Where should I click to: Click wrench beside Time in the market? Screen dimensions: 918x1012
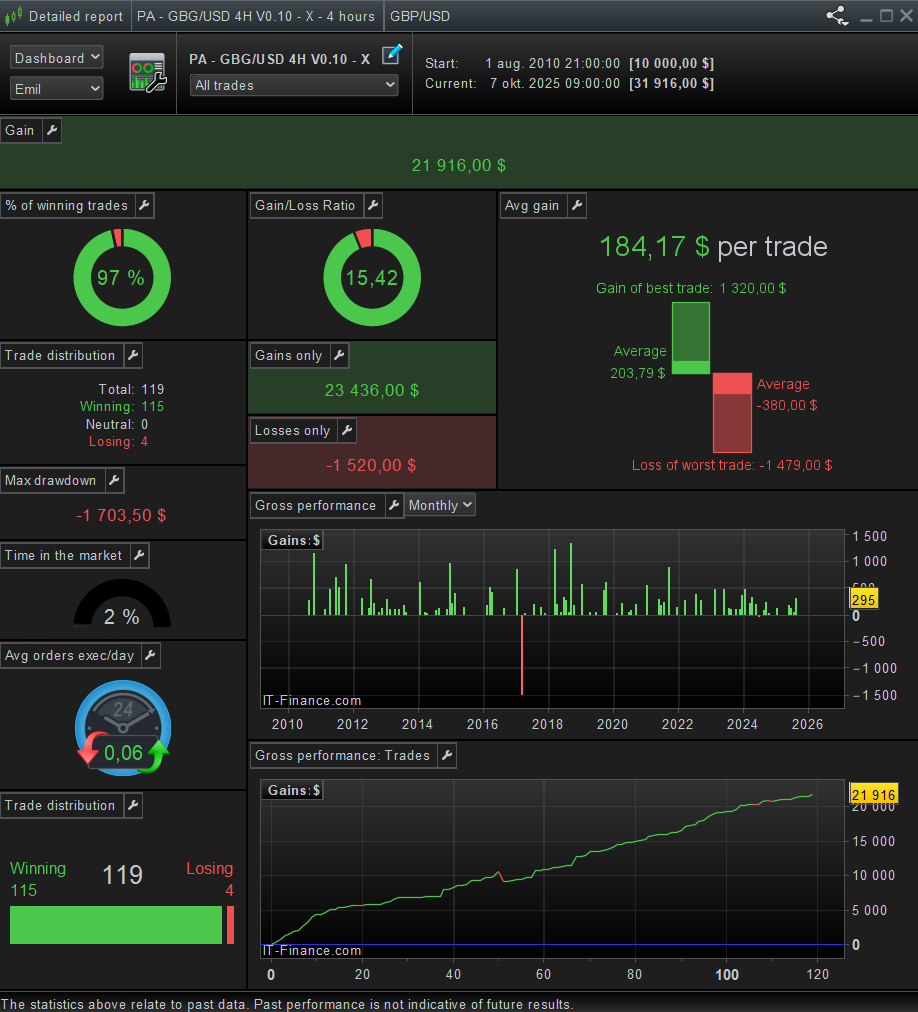[x=139, y=556]
